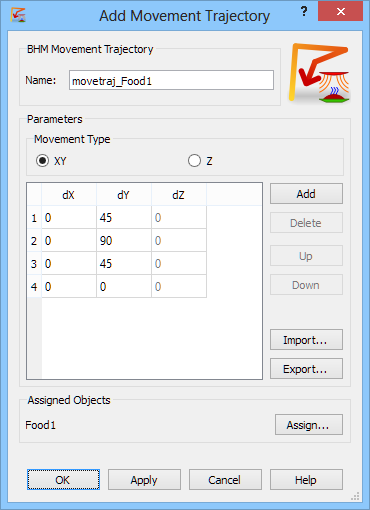Open the Assign objects dialog
370x510 pixels.
(x=309, y=425)
